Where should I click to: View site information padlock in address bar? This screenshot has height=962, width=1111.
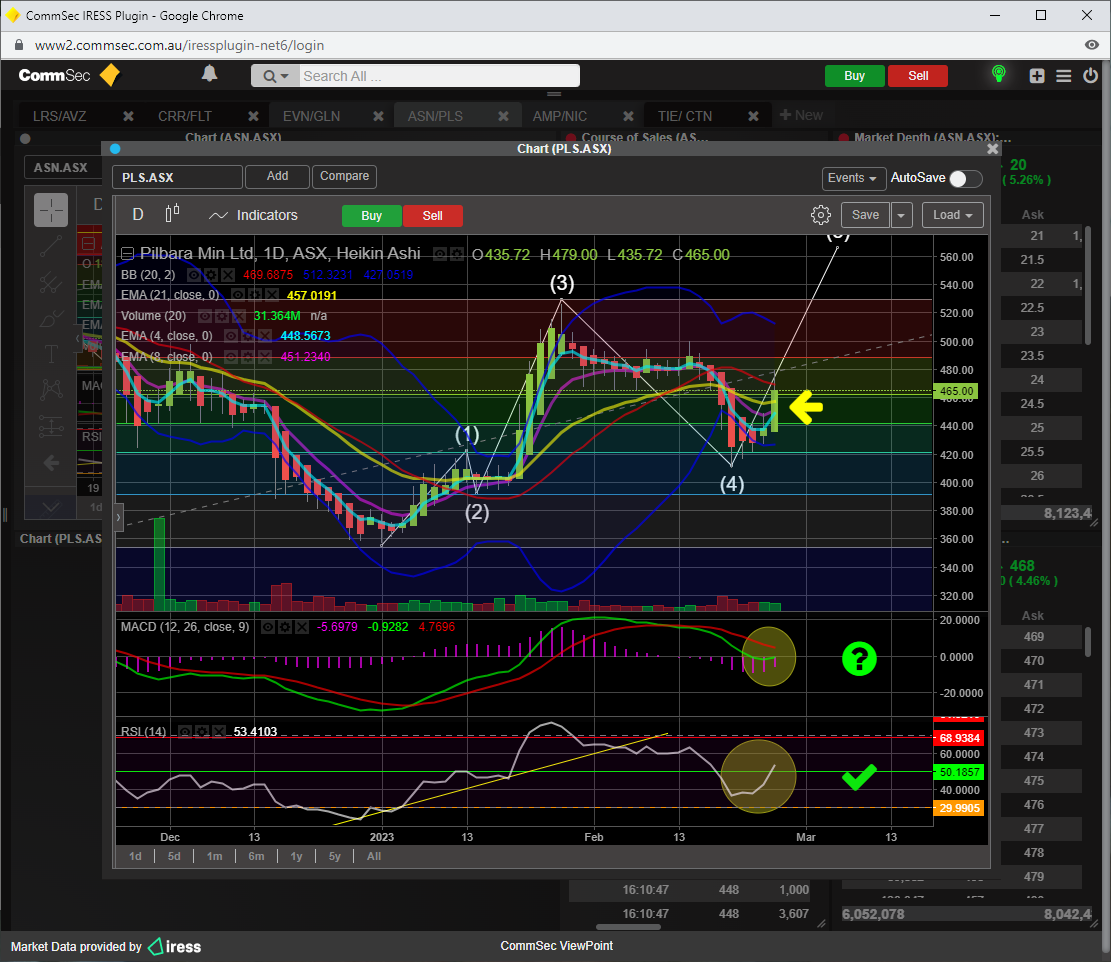point(19,45)
